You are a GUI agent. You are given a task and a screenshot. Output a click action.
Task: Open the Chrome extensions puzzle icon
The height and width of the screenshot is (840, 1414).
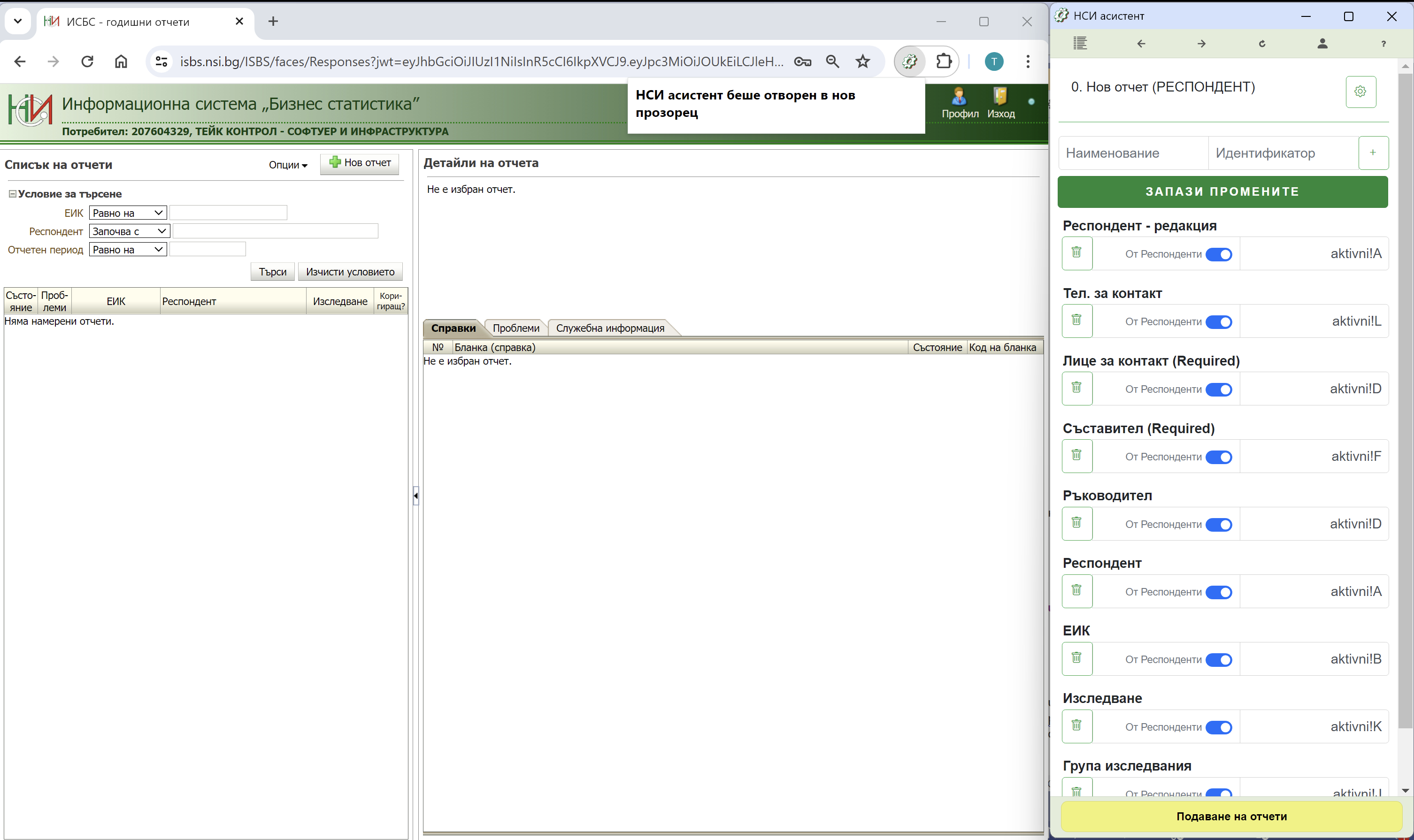[x=944, y=61]
